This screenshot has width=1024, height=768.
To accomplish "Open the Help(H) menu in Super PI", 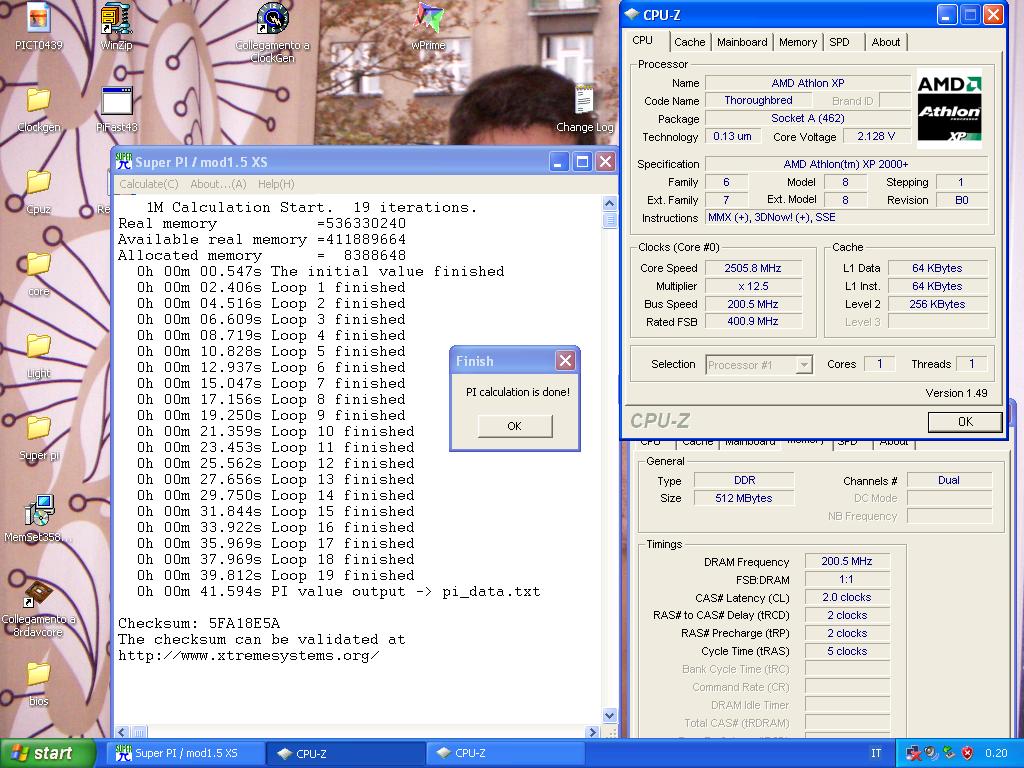I will coord(276,184).
